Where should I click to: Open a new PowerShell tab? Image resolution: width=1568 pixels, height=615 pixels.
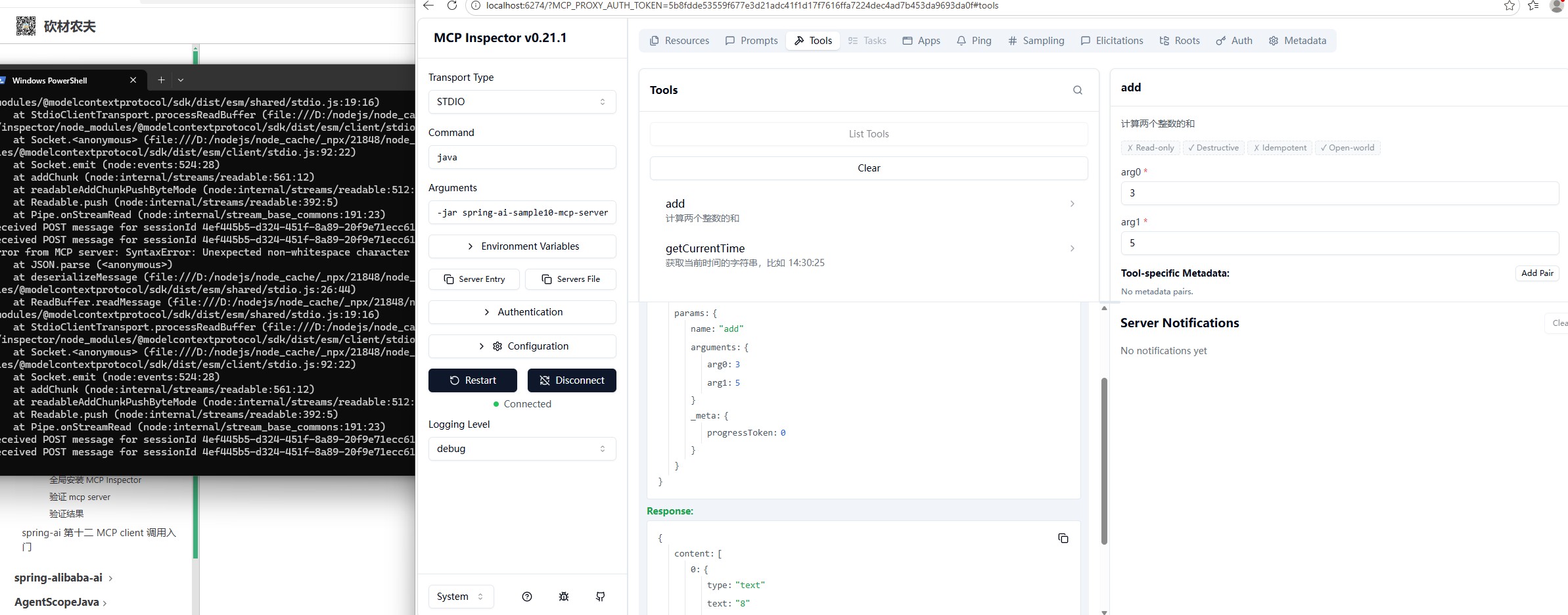point(161,80)
